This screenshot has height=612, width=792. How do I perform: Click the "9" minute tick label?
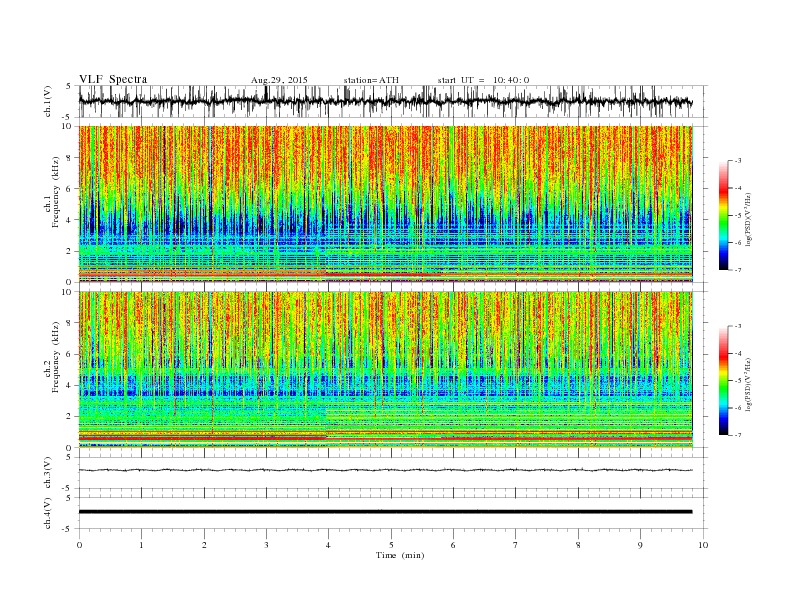click(640, 545)
